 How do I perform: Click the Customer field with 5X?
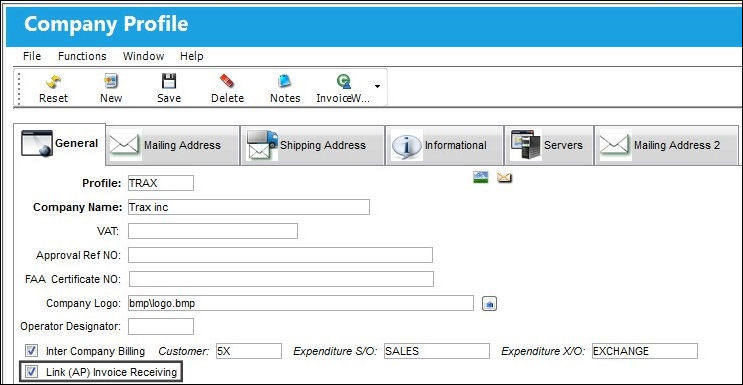tap(249, 351)
